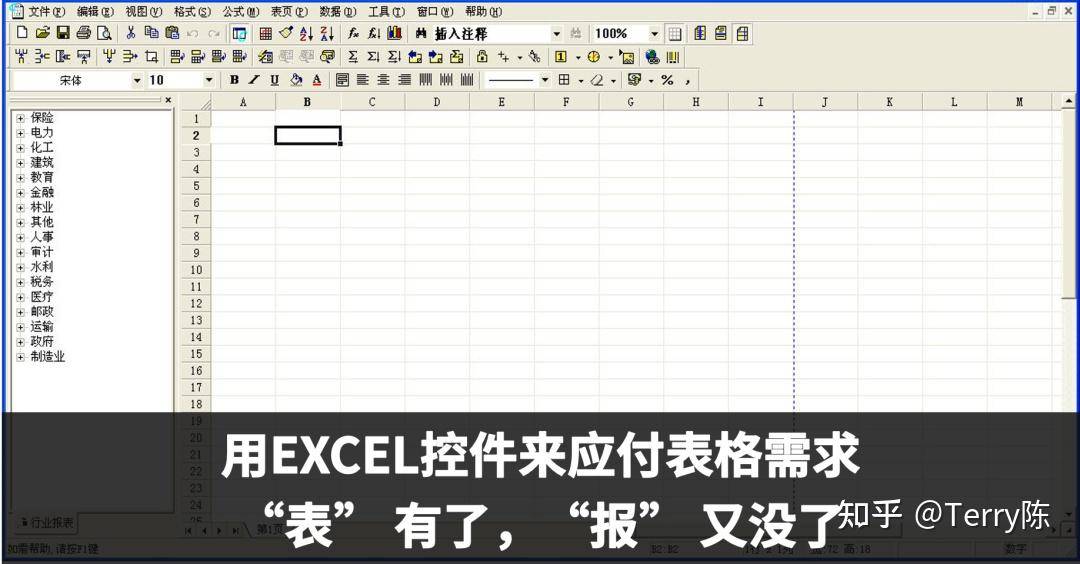Open a file with the folder icon

43,33
